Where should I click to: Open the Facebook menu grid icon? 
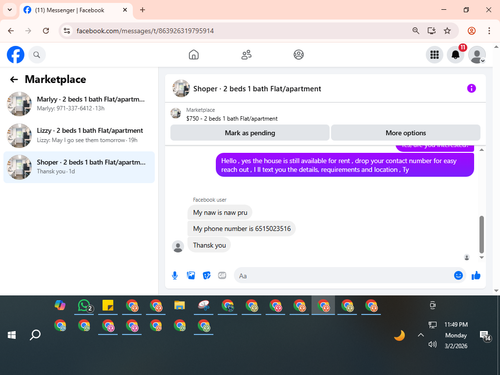(x=434, y=55)
